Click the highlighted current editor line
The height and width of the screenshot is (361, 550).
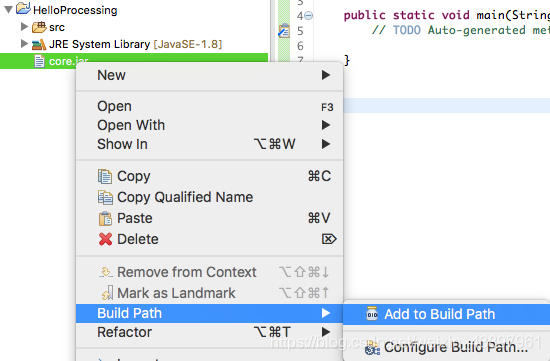click(x=447, y=105)
